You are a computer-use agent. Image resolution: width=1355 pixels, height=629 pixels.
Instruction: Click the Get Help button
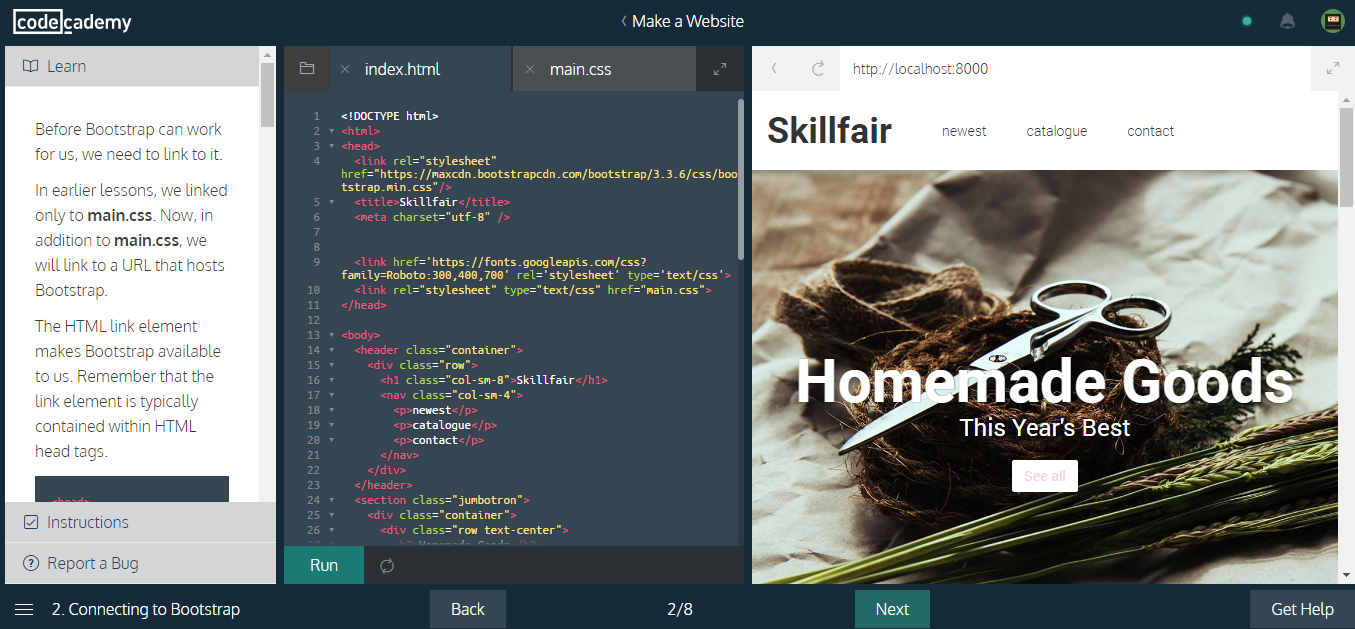pyautogui.click(x=1302, y=609)
